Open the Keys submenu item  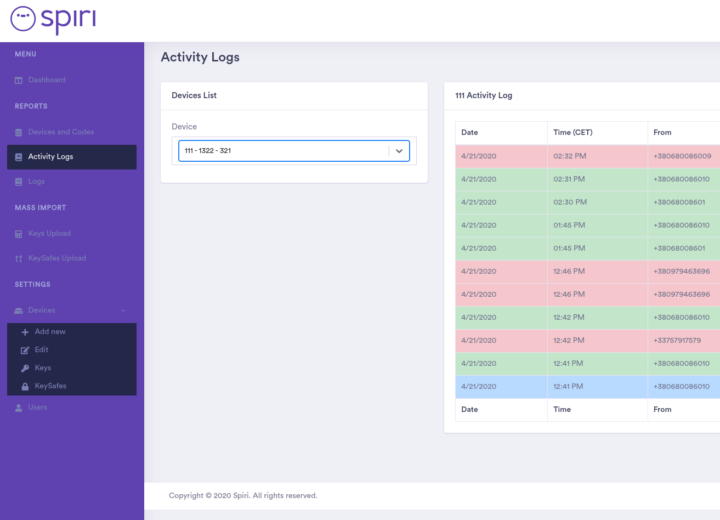click(x=43, y=368)
